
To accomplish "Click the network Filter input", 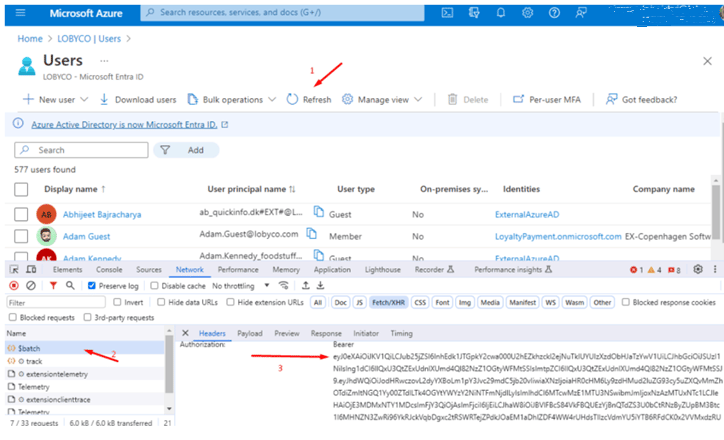I will click(56, 302).
